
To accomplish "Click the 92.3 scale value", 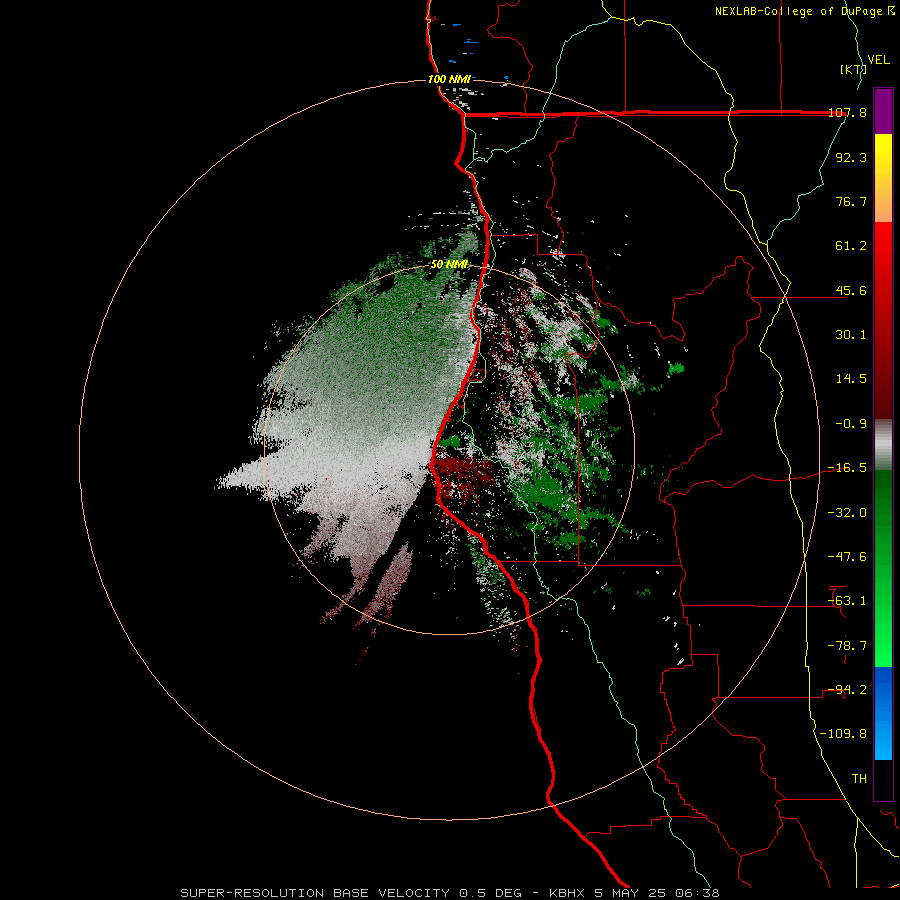I will [x=851, y=157].
